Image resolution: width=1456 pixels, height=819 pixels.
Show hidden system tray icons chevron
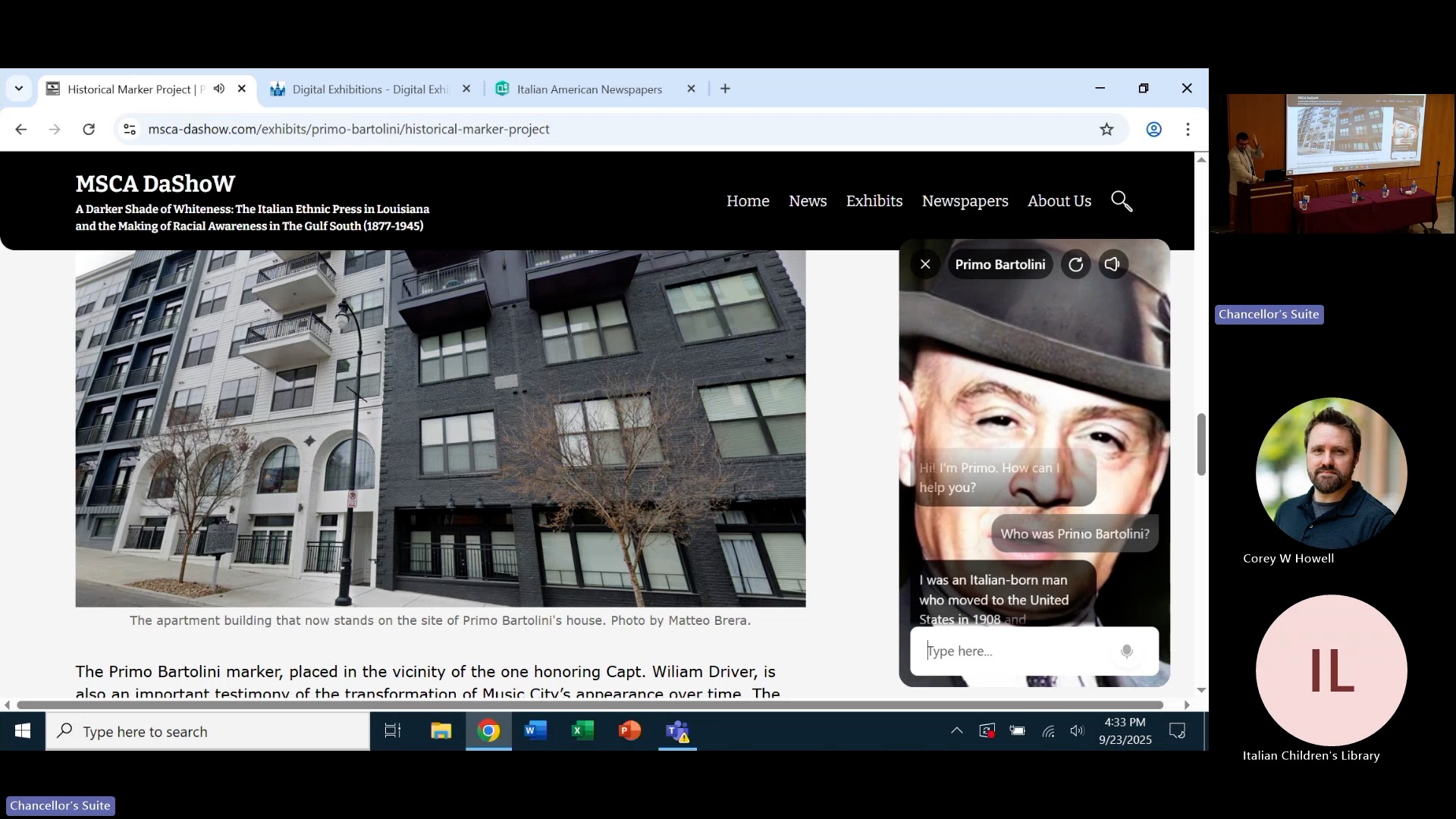[956, 731]
